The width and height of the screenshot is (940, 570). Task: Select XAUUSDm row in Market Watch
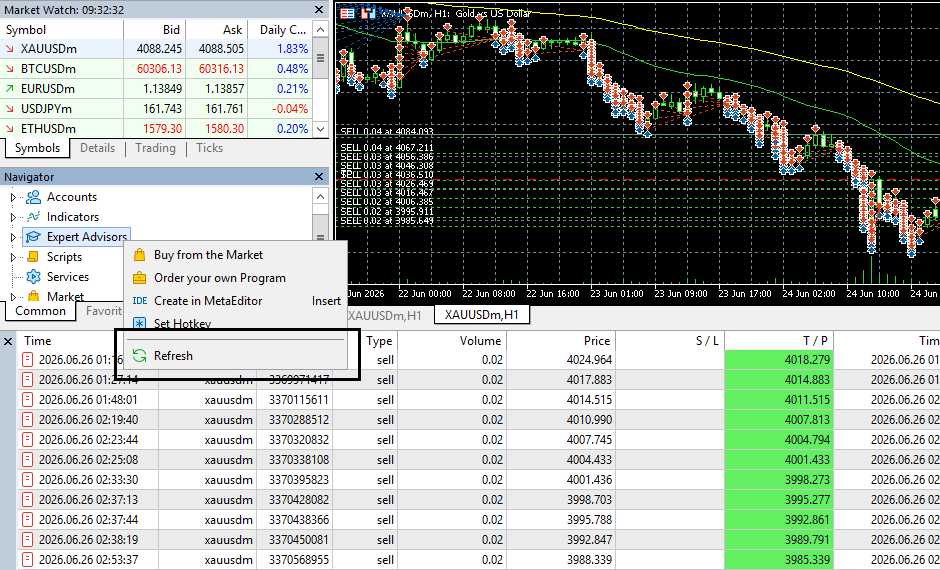point(156,49)
